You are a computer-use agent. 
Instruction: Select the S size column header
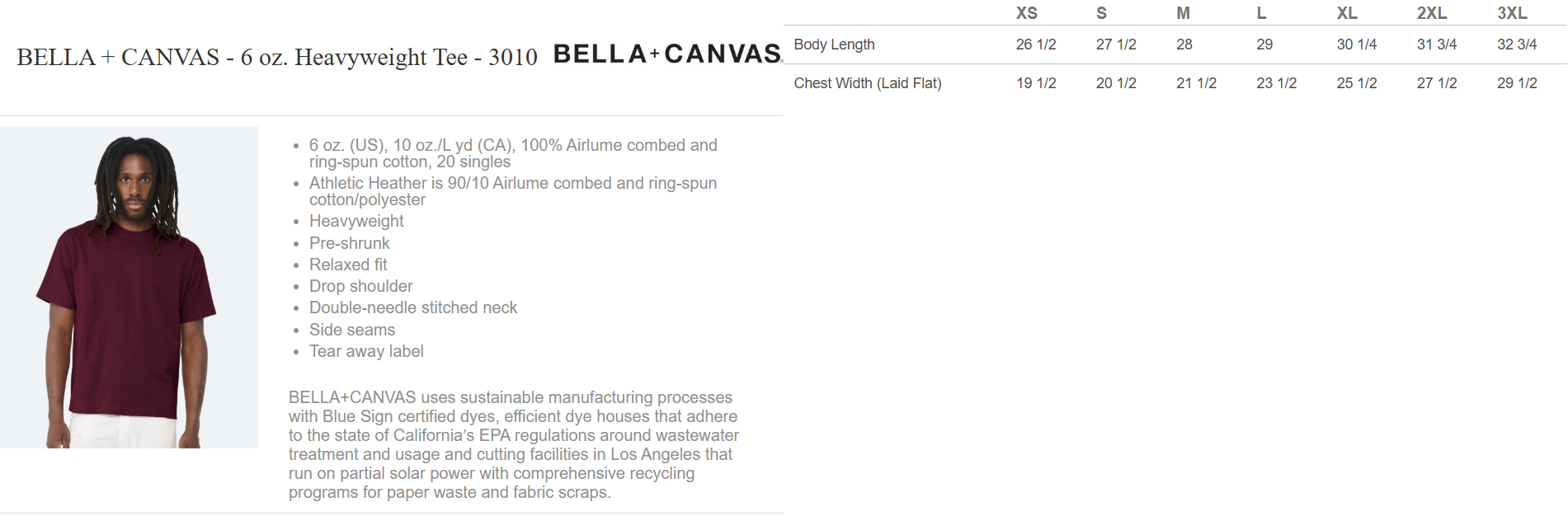pos(1101,13)
